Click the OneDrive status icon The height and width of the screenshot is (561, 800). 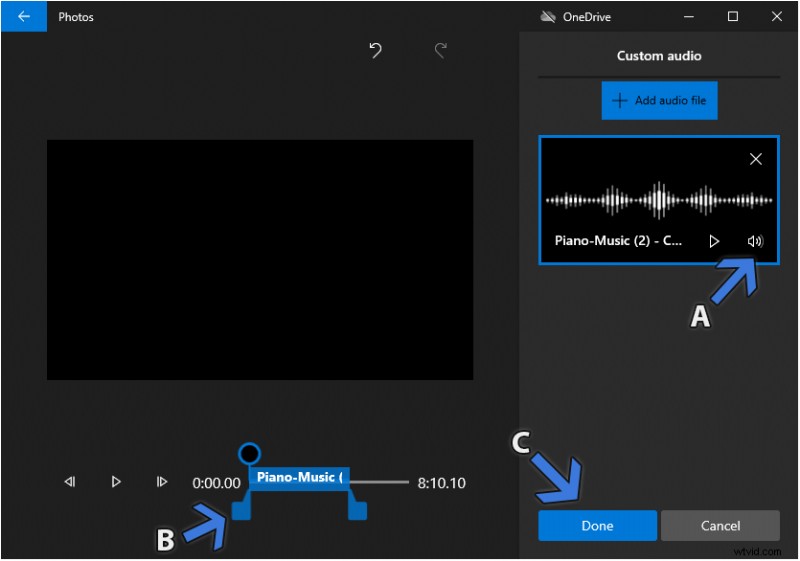[547, 17]
